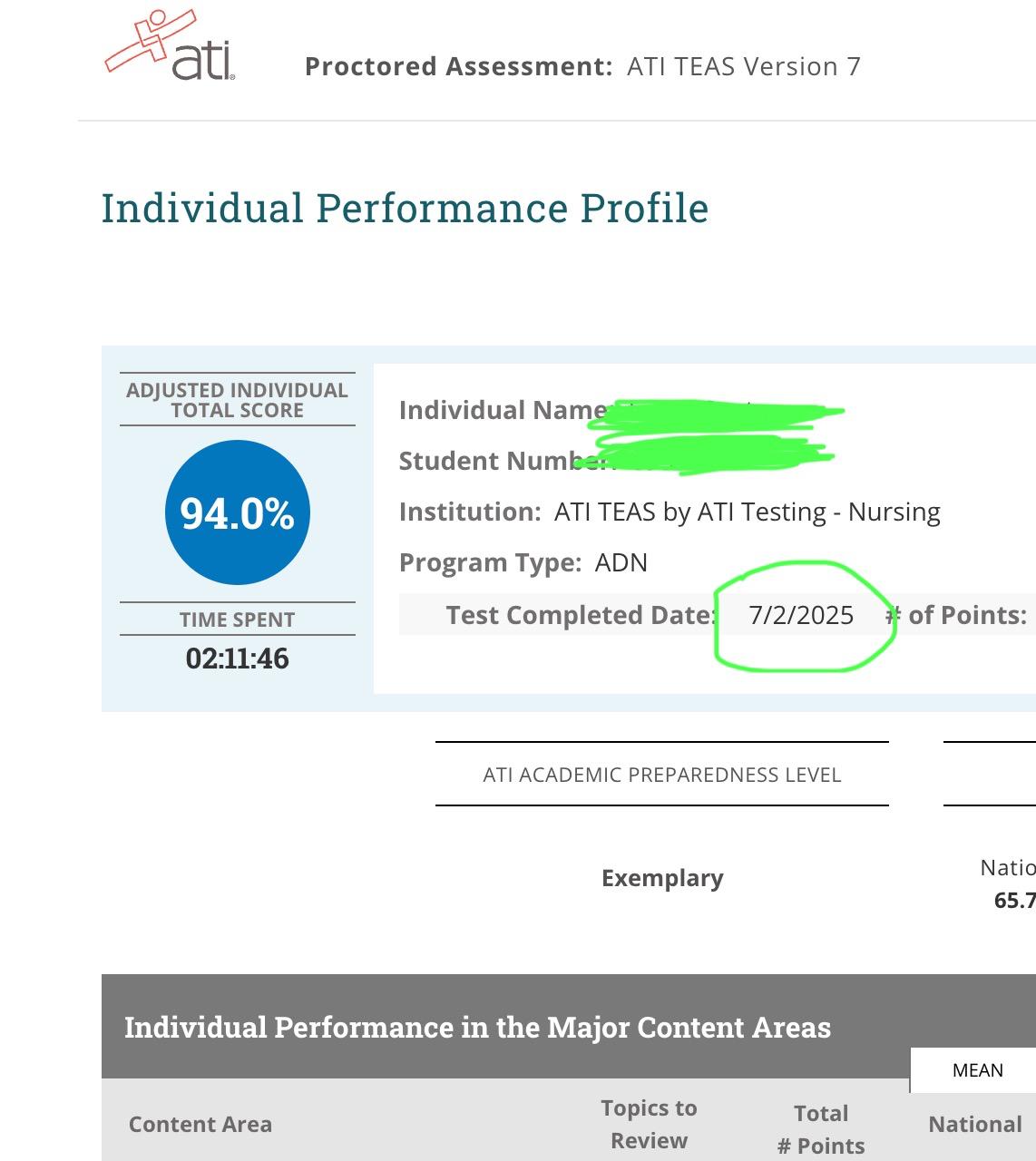Select the 02:11:46 time value

pyautogui.click(x=237, y=659)
